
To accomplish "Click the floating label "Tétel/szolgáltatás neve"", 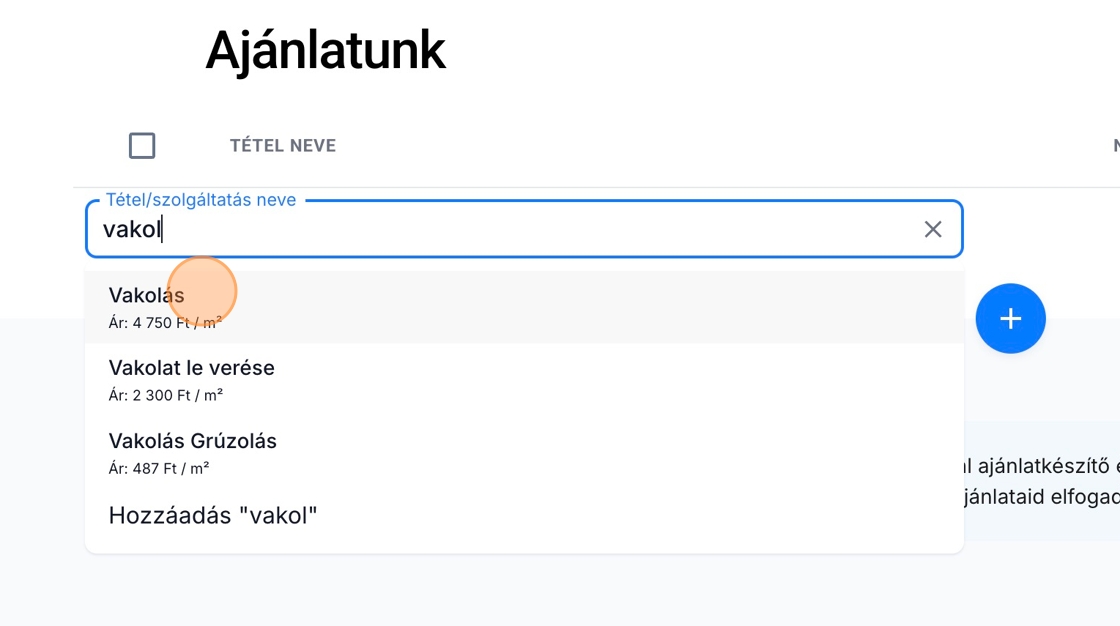I will 201,200.
